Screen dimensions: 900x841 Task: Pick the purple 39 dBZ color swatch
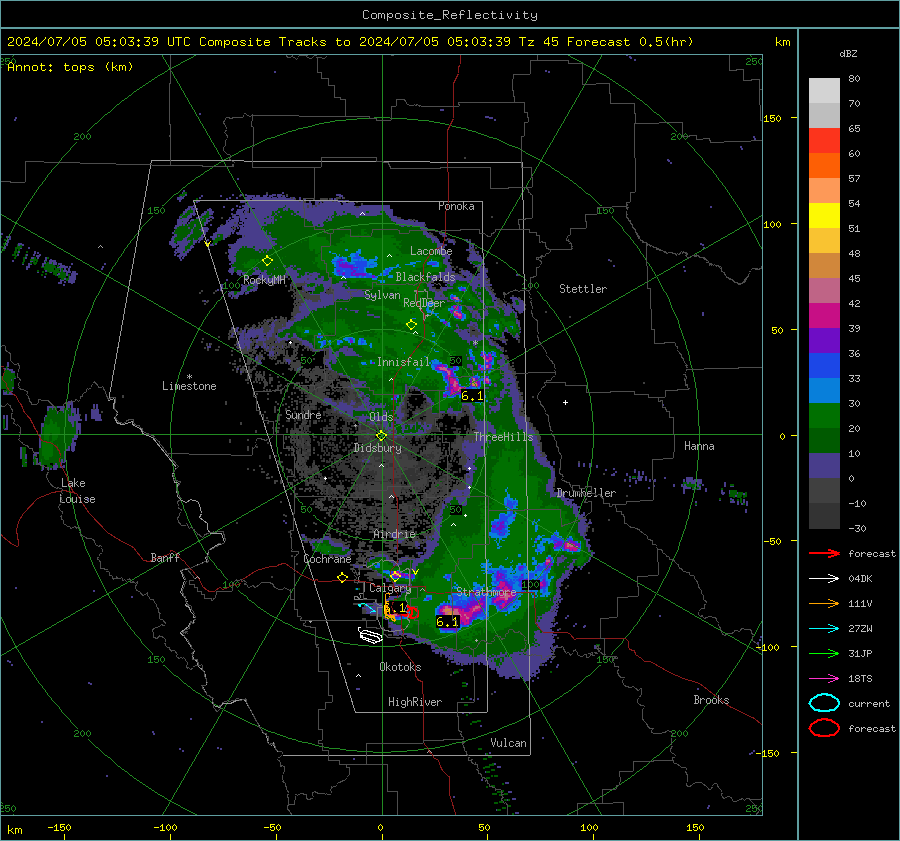(824, 341)
